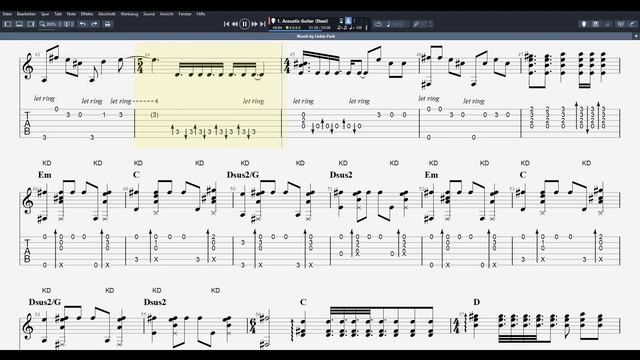
Task: Undo the last action
Action: pyautogui.click(x=83, y=24)
